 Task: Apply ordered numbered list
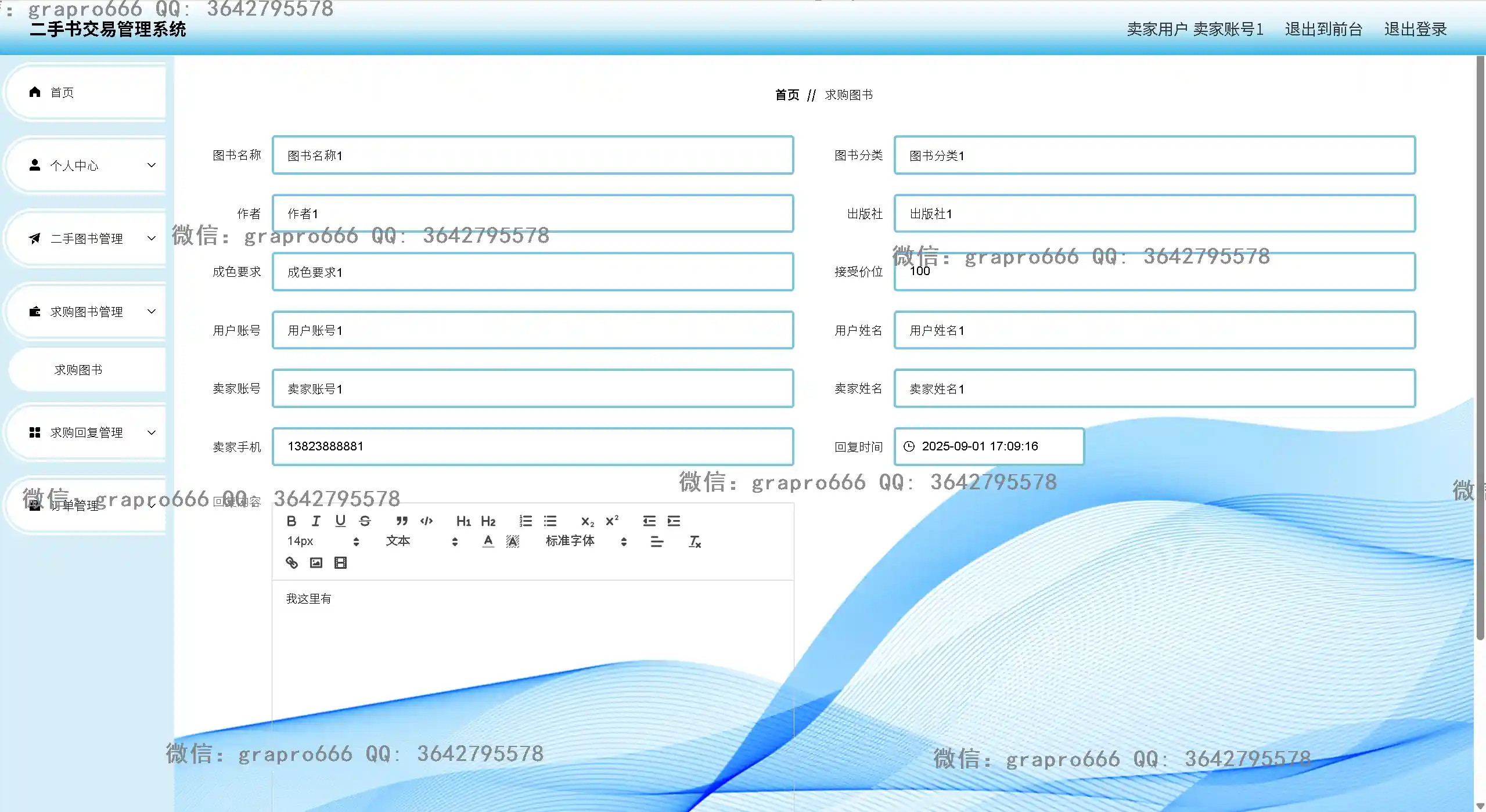[x=526, y=521]
